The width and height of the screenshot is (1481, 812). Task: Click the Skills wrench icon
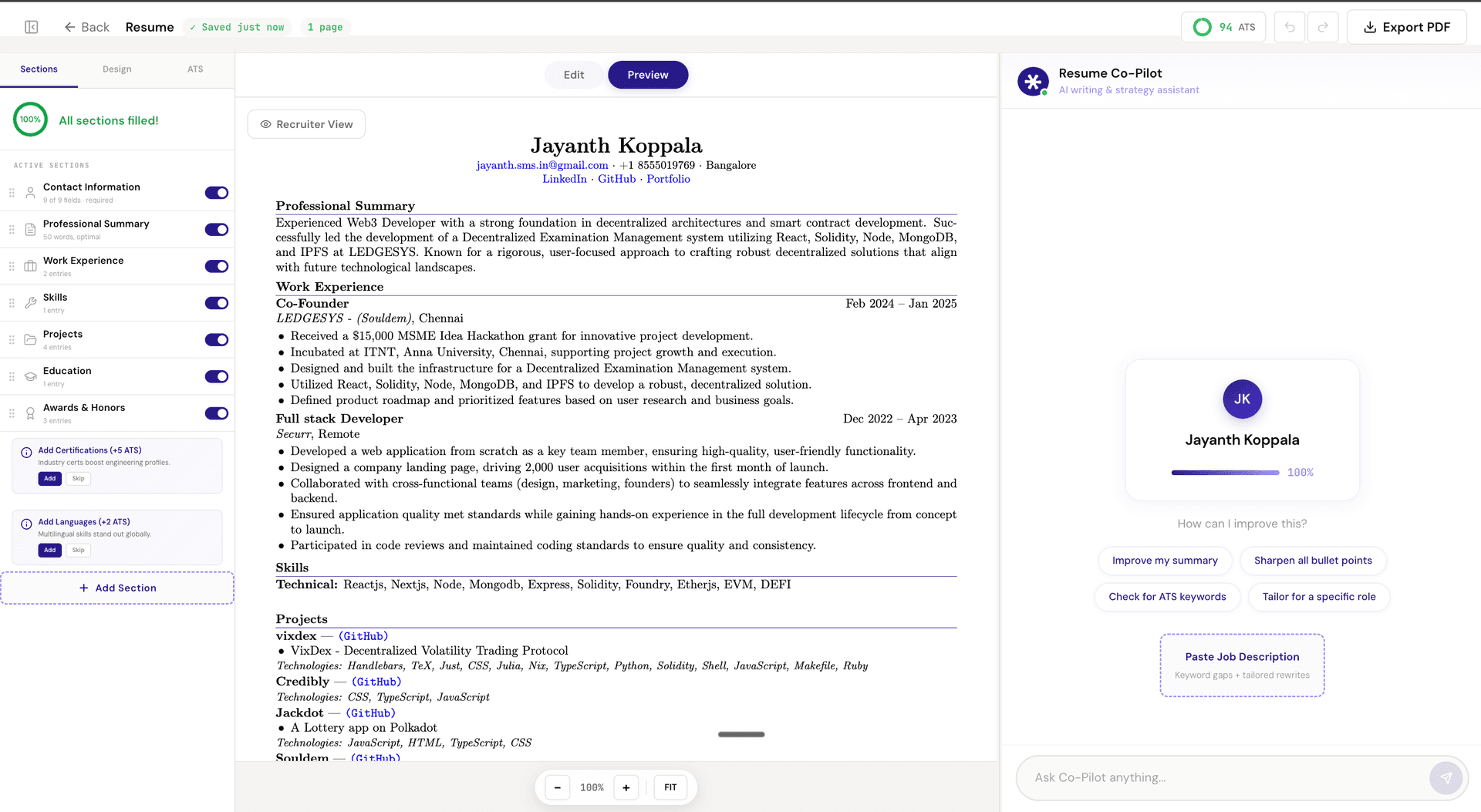[x=30, y=303]
